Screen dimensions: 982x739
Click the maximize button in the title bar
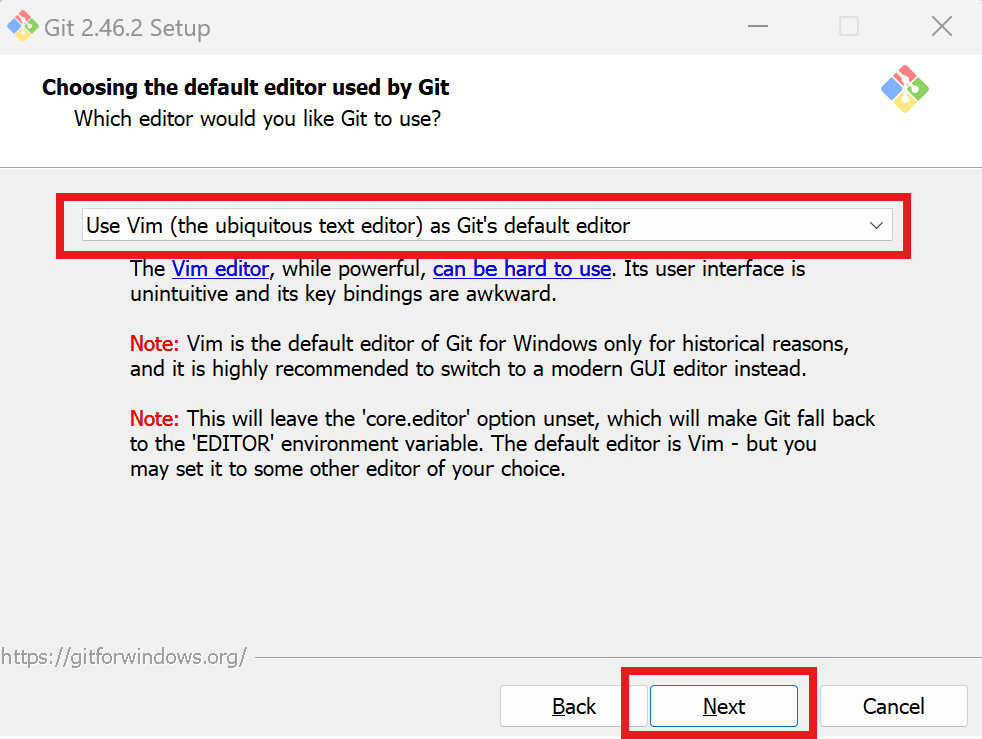point(849,26)
